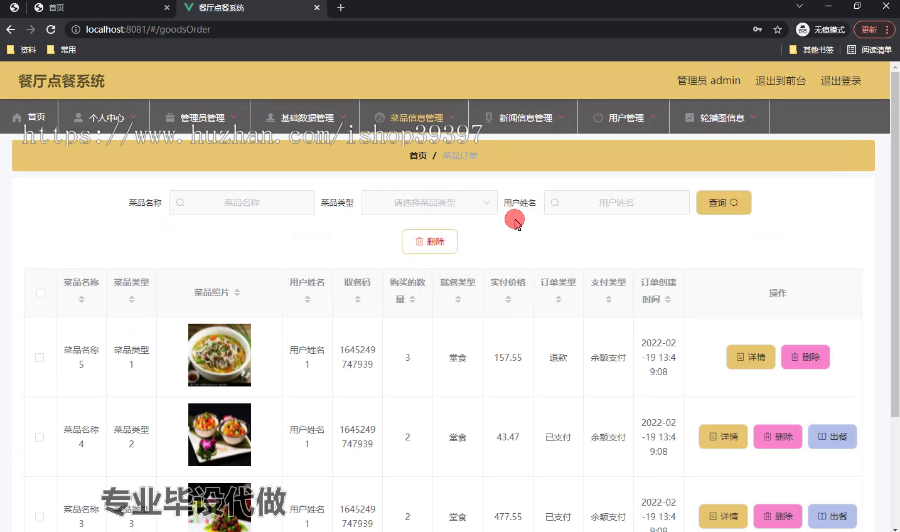Go to 首页 in navigation bar

(29, 117)
